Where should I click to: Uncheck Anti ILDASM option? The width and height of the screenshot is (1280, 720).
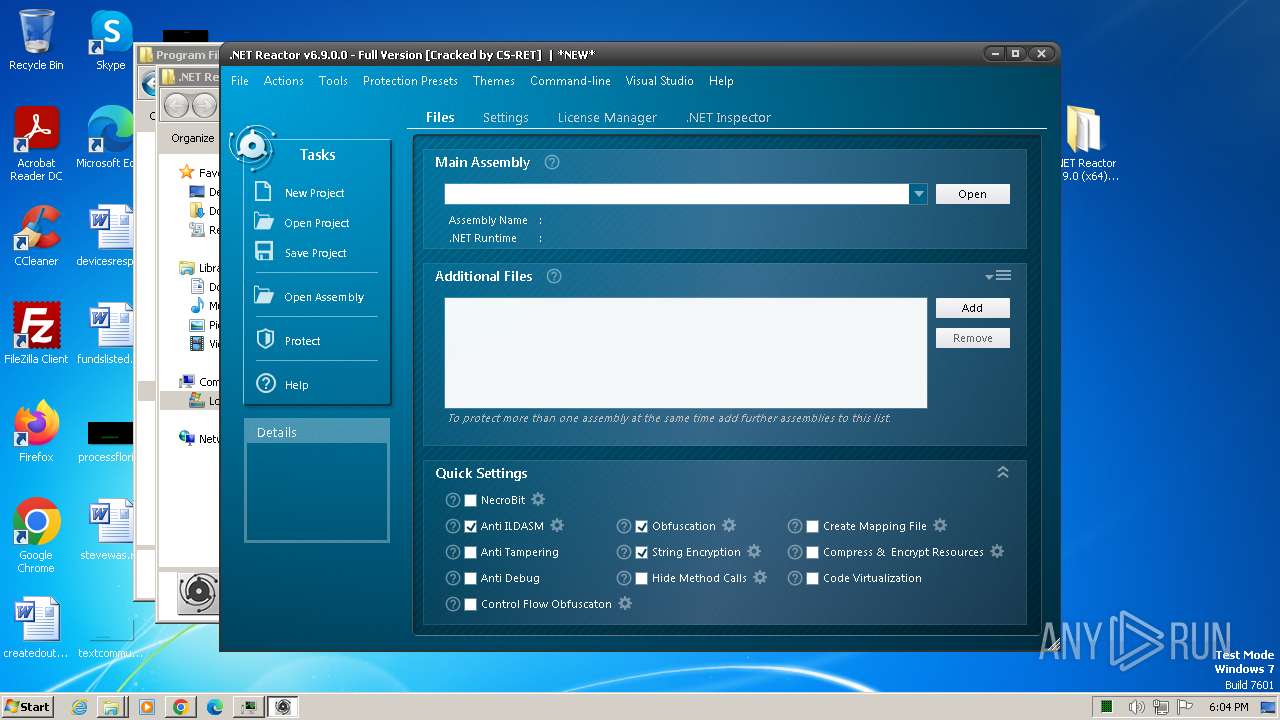470,526
